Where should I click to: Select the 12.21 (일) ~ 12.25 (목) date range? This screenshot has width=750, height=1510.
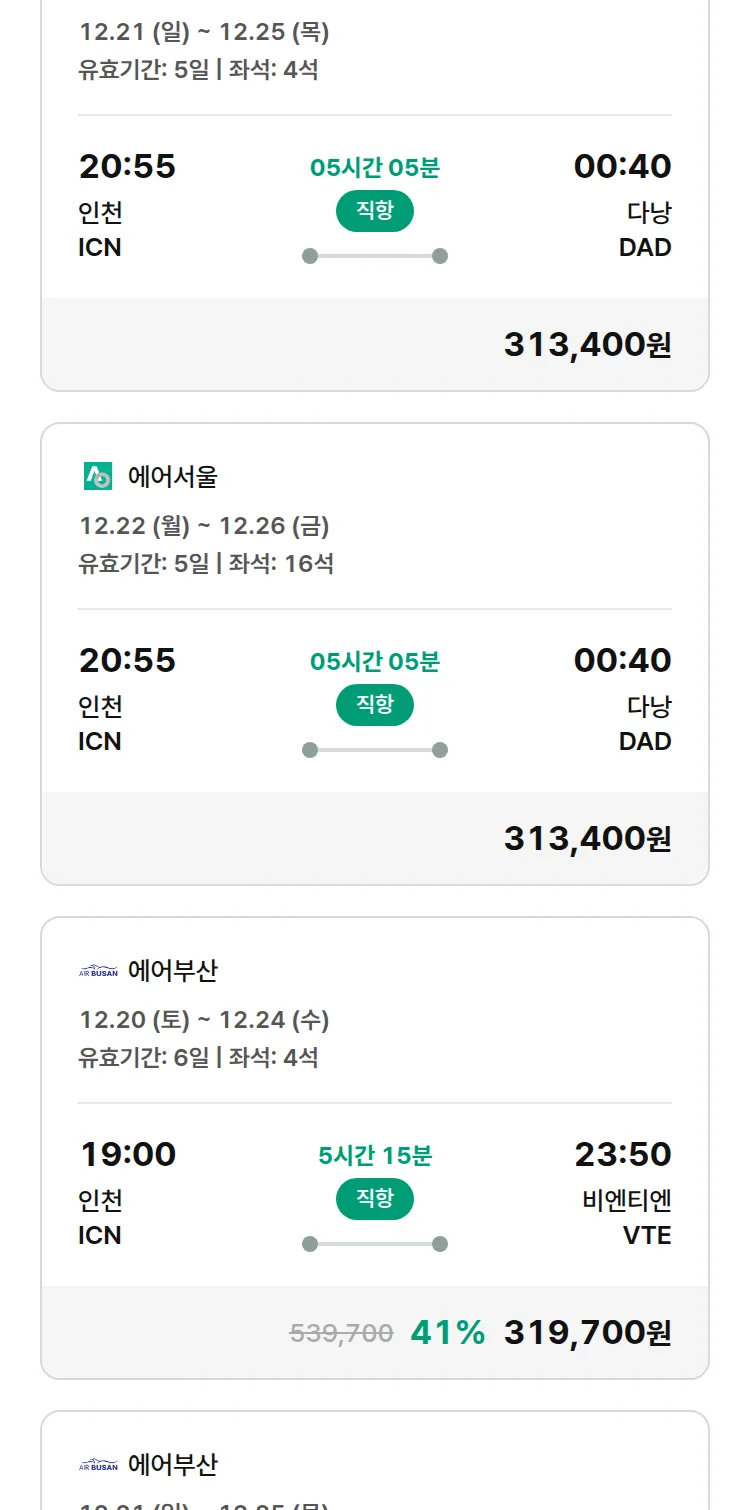[204, 32]
